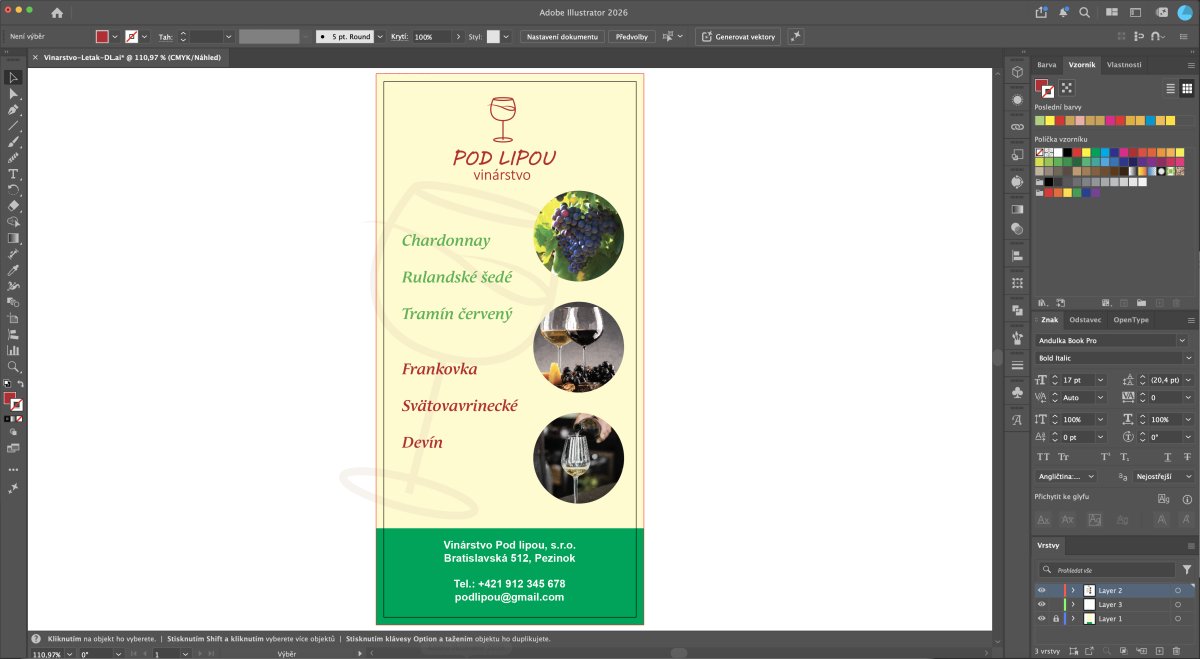Screen dimensions: 1200x659
Task: Select the Type tool
Action: 14,173
